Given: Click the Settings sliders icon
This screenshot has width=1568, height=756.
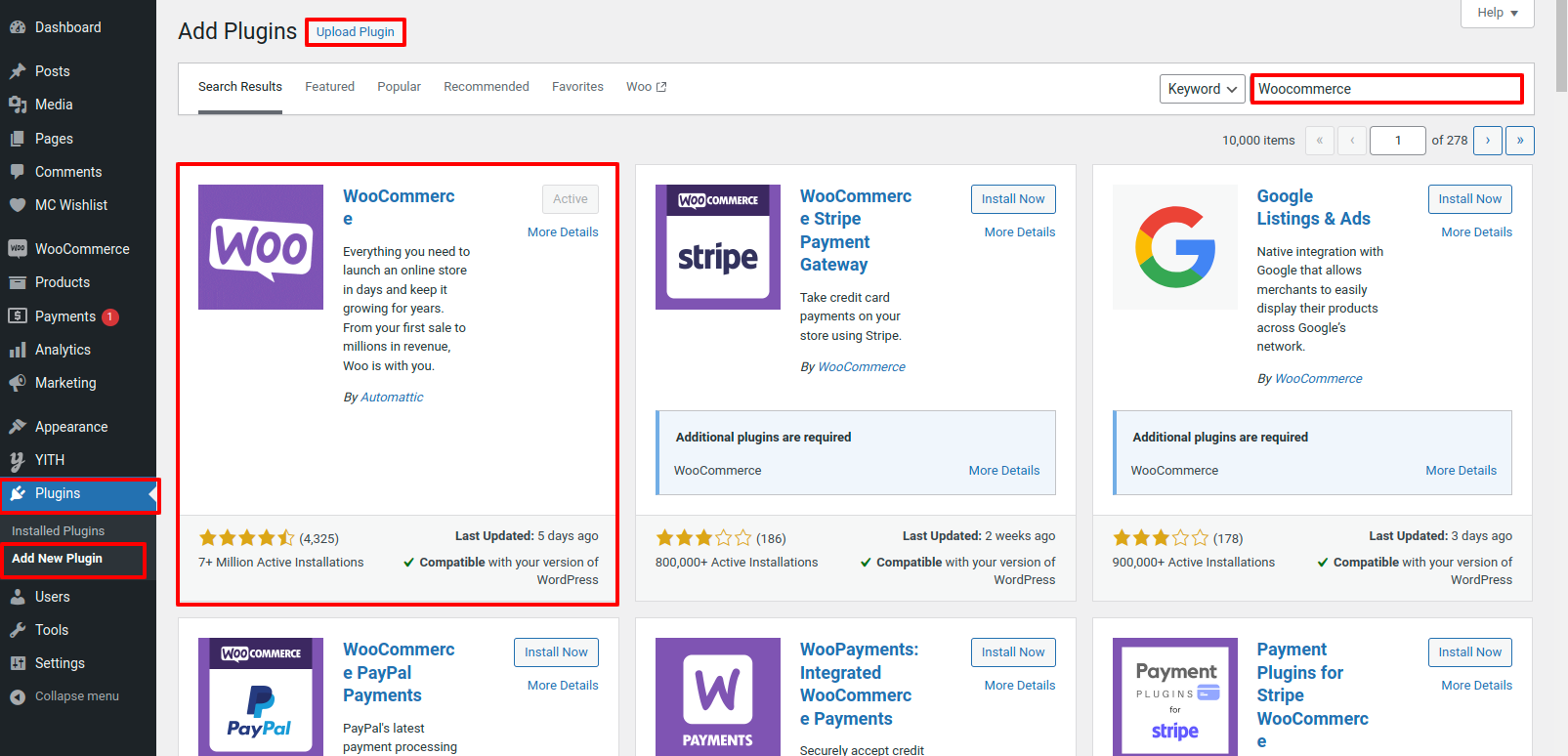Looking at the screenshot, I should 18,663.
